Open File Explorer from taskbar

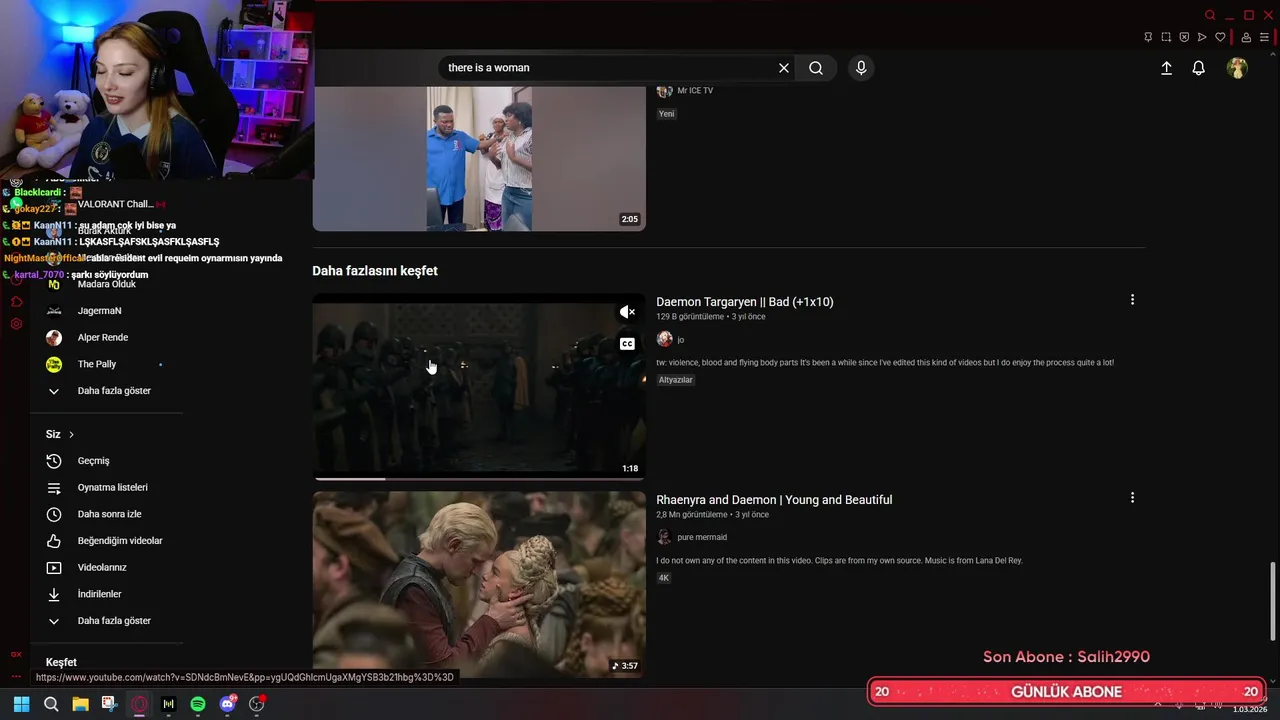pyautogui.click(x=80, y=704)
